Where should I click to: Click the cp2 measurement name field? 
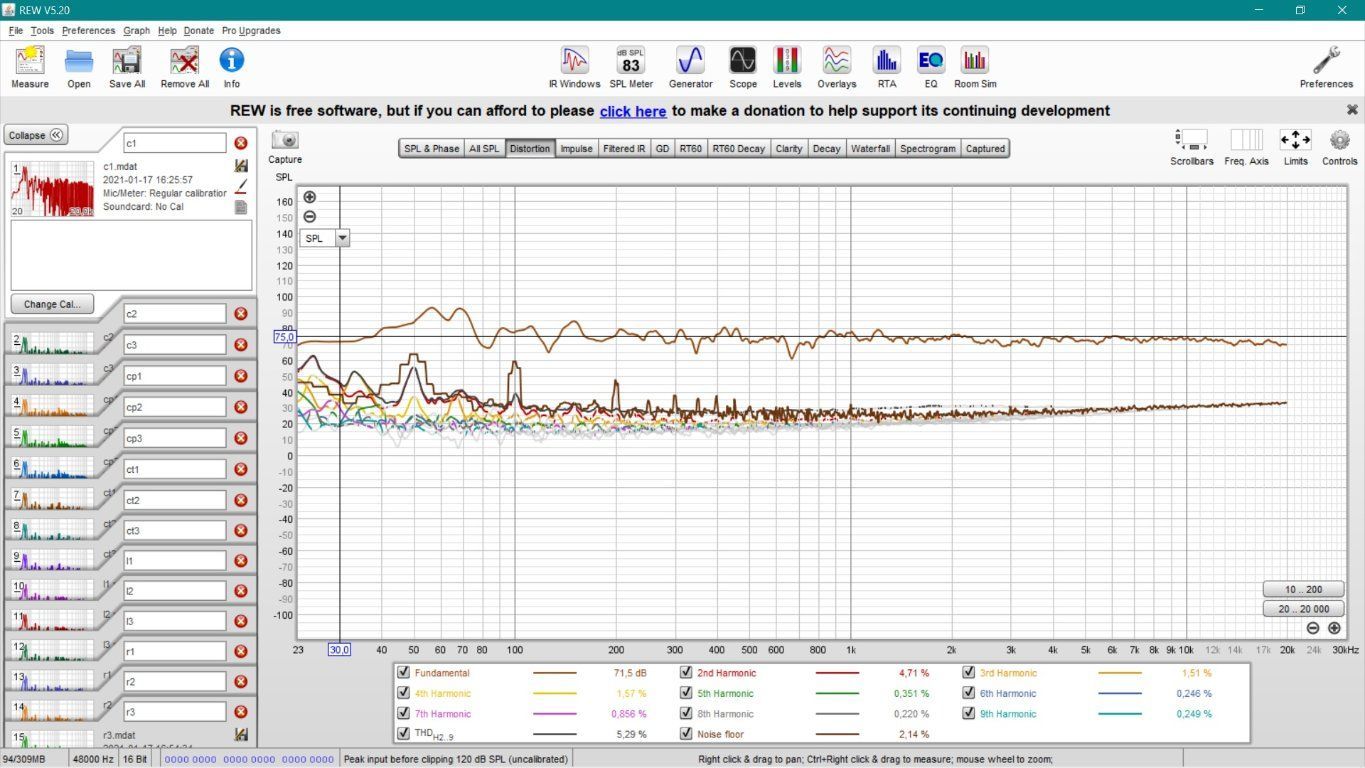(175, 407)
